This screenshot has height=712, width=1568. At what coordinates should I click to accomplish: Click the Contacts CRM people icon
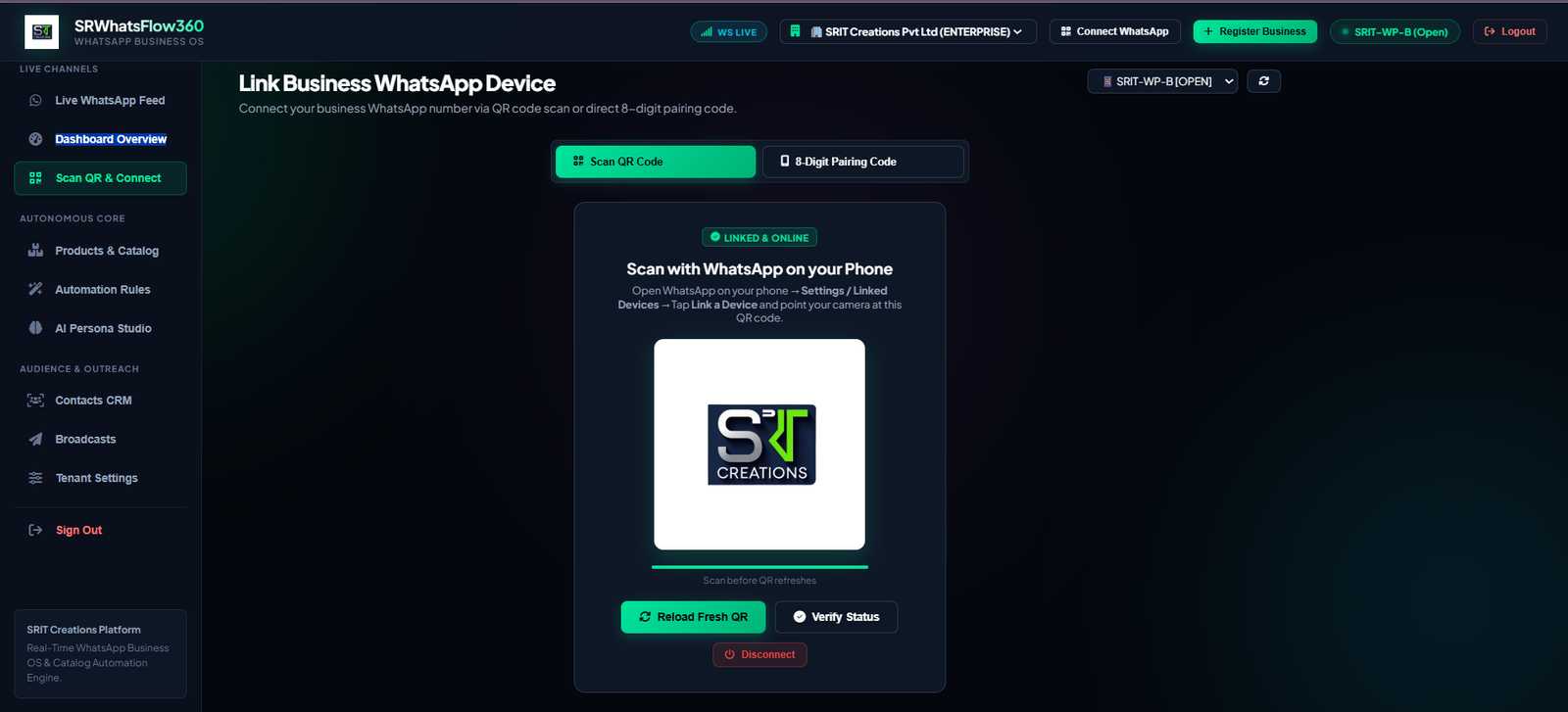point(35,401)
